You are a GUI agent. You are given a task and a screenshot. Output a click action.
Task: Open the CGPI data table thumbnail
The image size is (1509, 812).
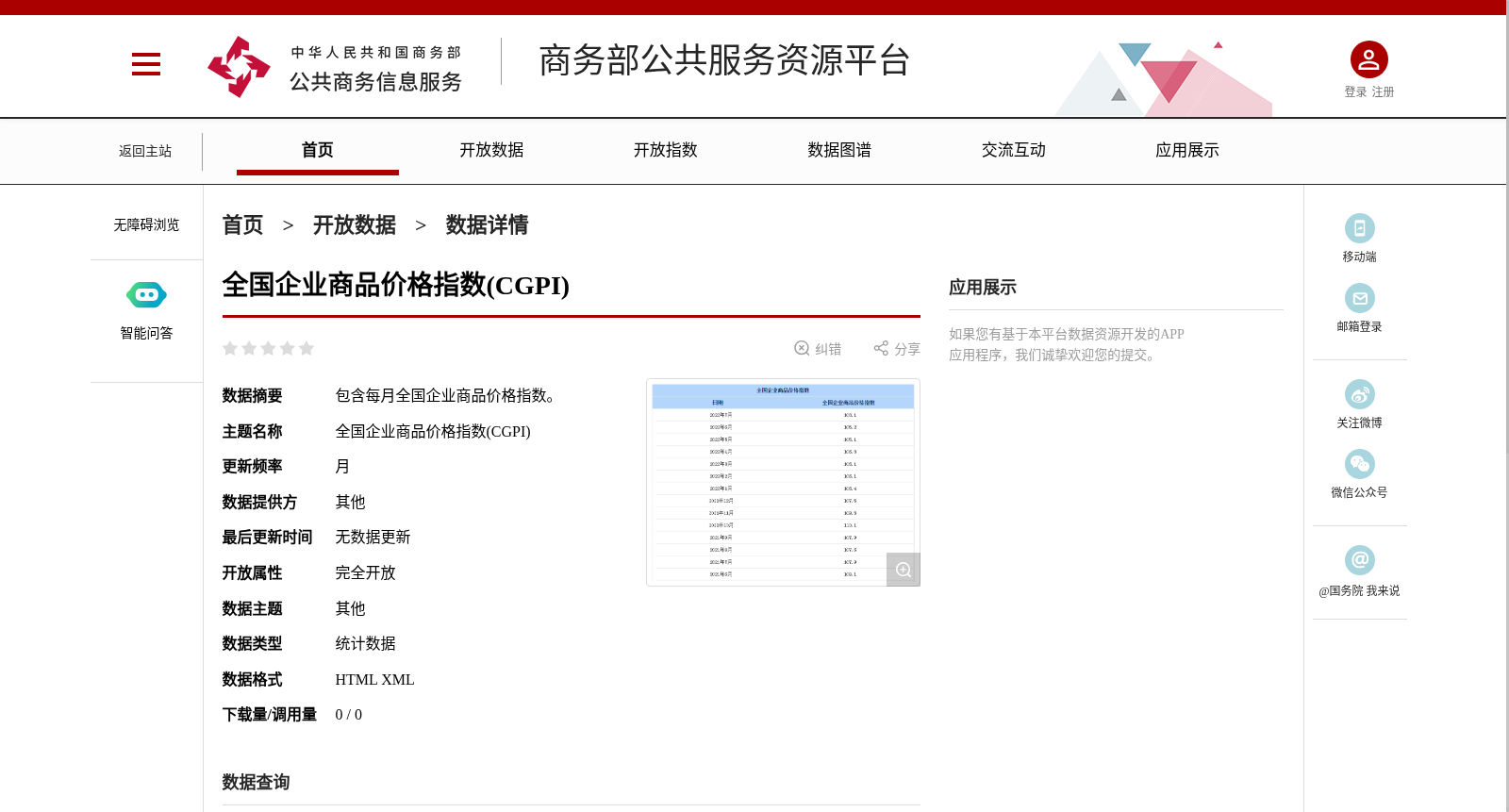click(783, 482)
